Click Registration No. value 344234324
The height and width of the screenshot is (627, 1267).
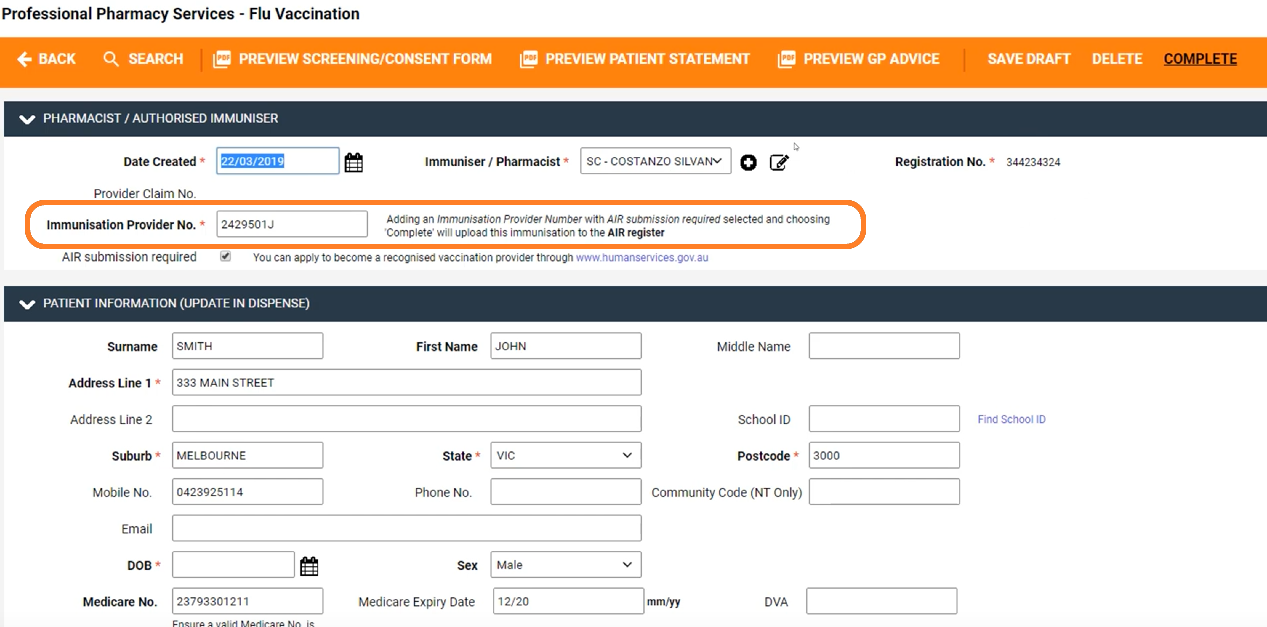(1033, 162)
